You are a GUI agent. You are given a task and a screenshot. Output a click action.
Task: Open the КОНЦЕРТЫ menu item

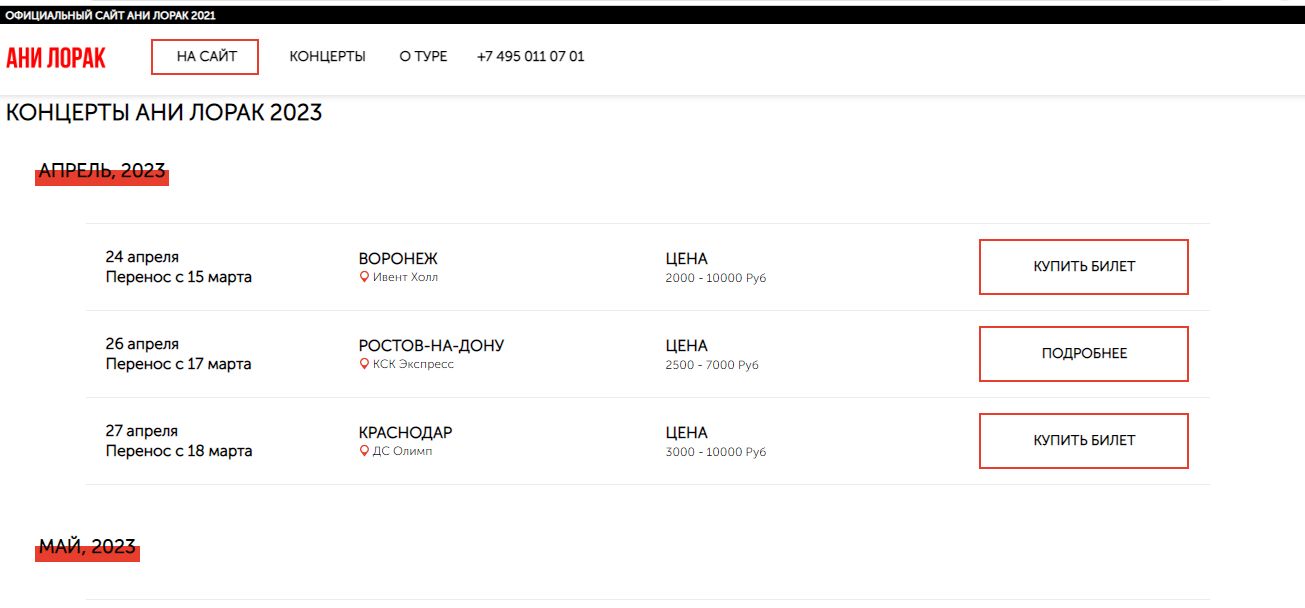(327, 57)
